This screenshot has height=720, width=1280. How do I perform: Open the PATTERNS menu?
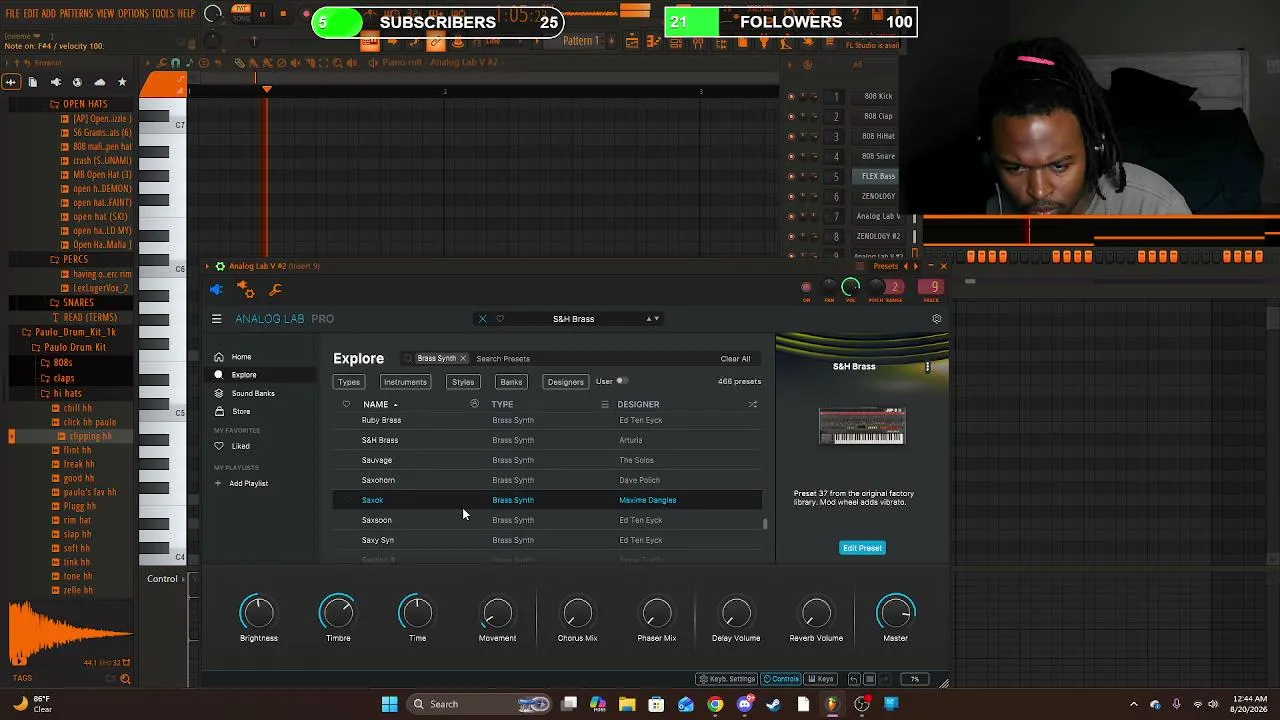click(76, 14)
